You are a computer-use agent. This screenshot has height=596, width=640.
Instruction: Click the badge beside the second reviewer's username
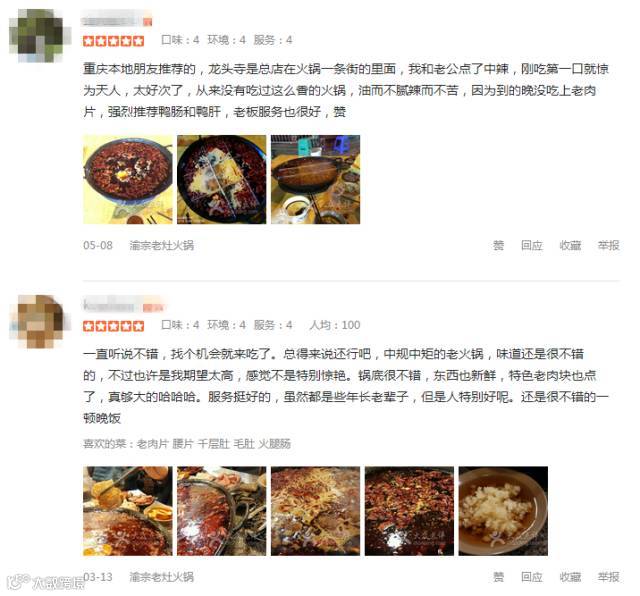click(153, 307)
